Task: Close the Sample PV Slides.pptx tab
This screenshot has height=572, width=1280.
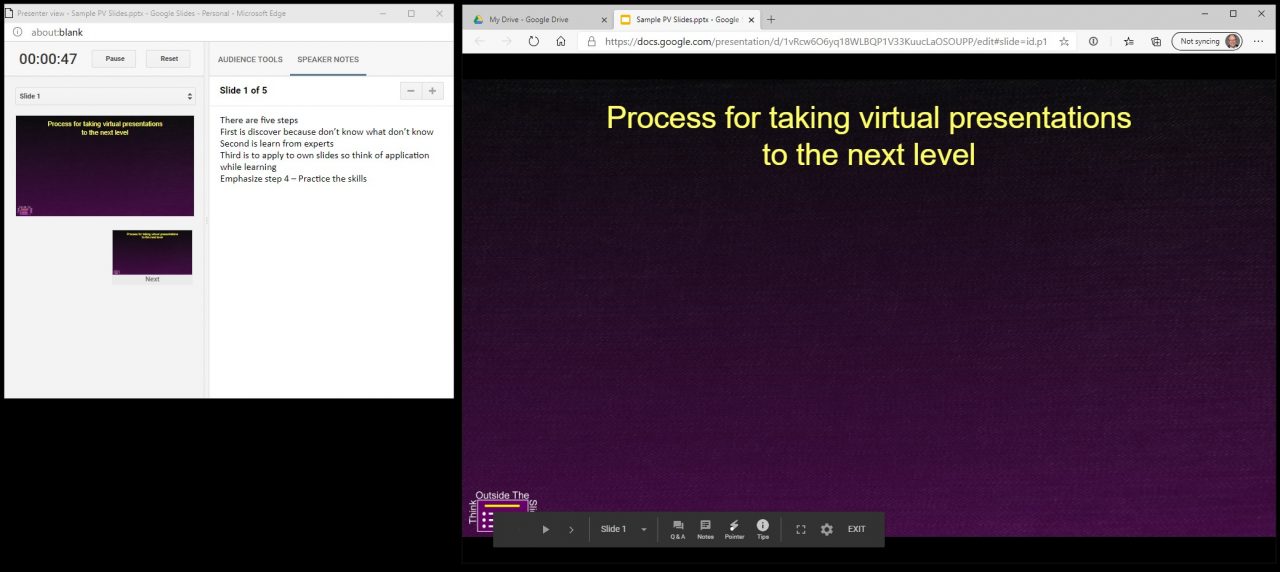Action: pyautogui.click(x=750, y=19)
